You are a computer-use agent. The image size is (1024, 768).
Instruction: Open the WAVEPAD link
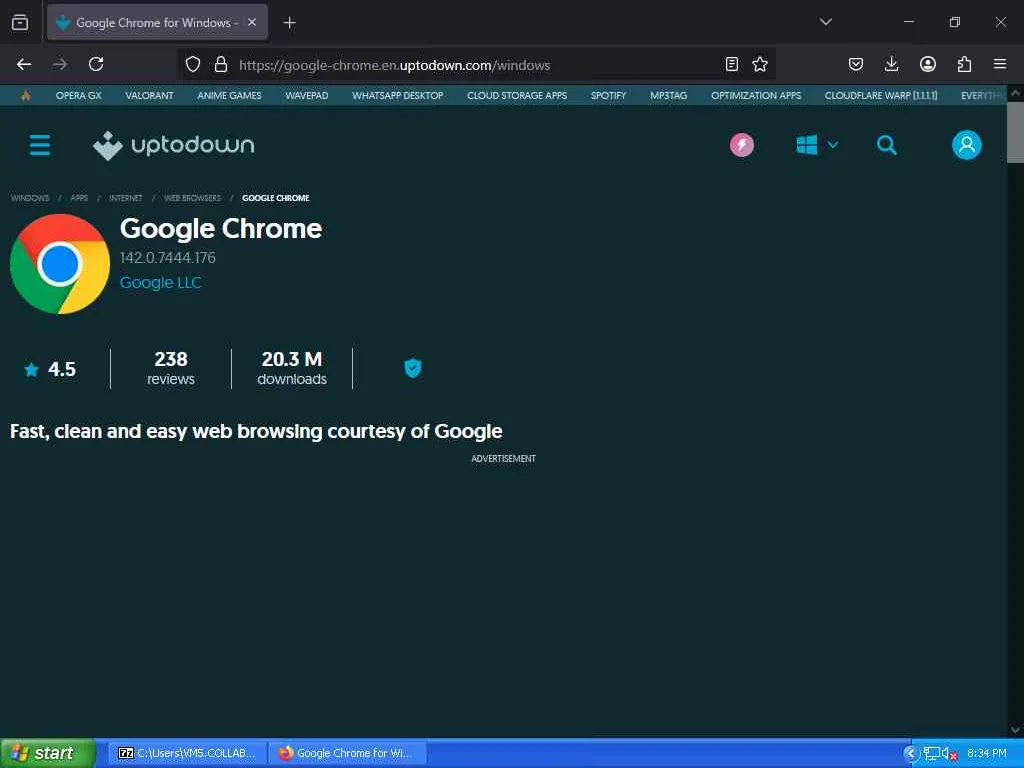[x=306, y=95]
